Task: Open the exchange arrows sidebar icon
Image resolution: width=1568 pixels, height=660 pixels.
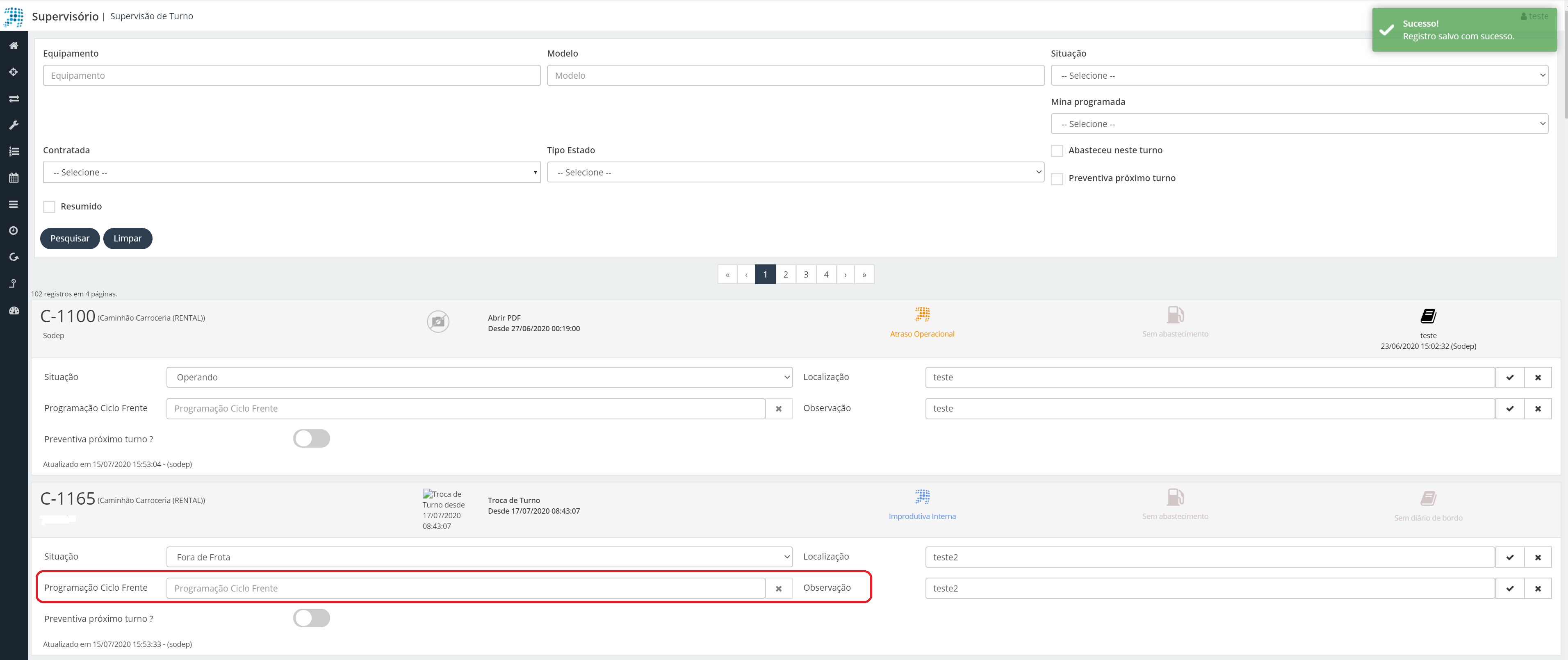Action: pos(14,98)
